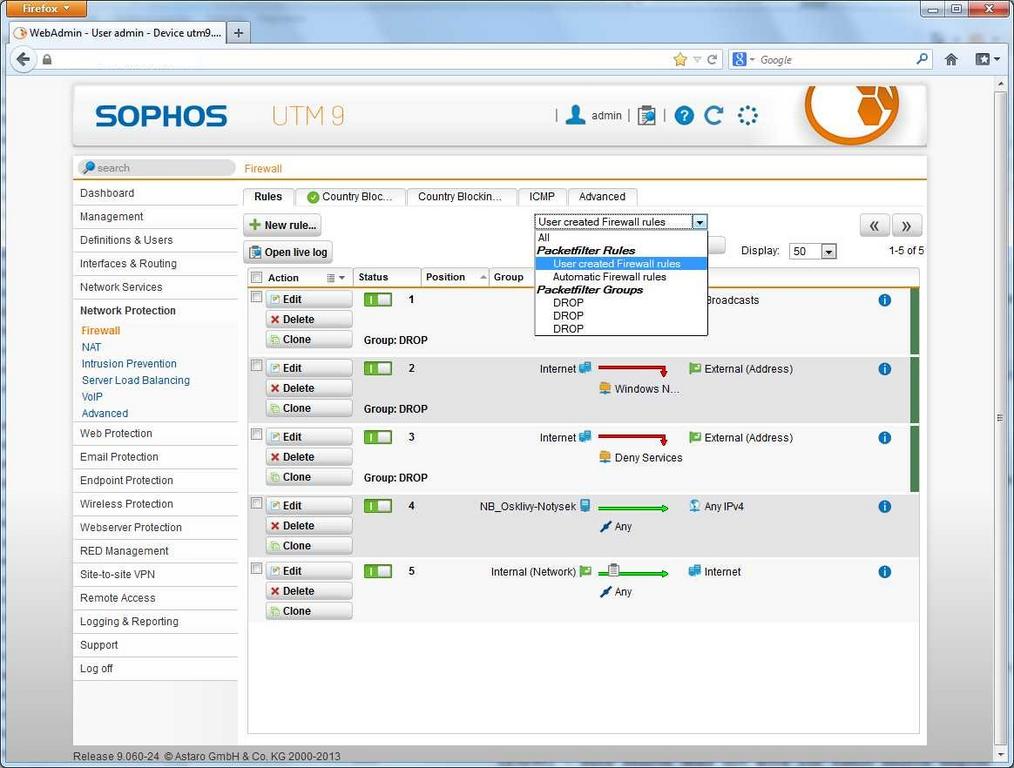
Task: Open NAT under Network Protection
Action: click(91, 347)
